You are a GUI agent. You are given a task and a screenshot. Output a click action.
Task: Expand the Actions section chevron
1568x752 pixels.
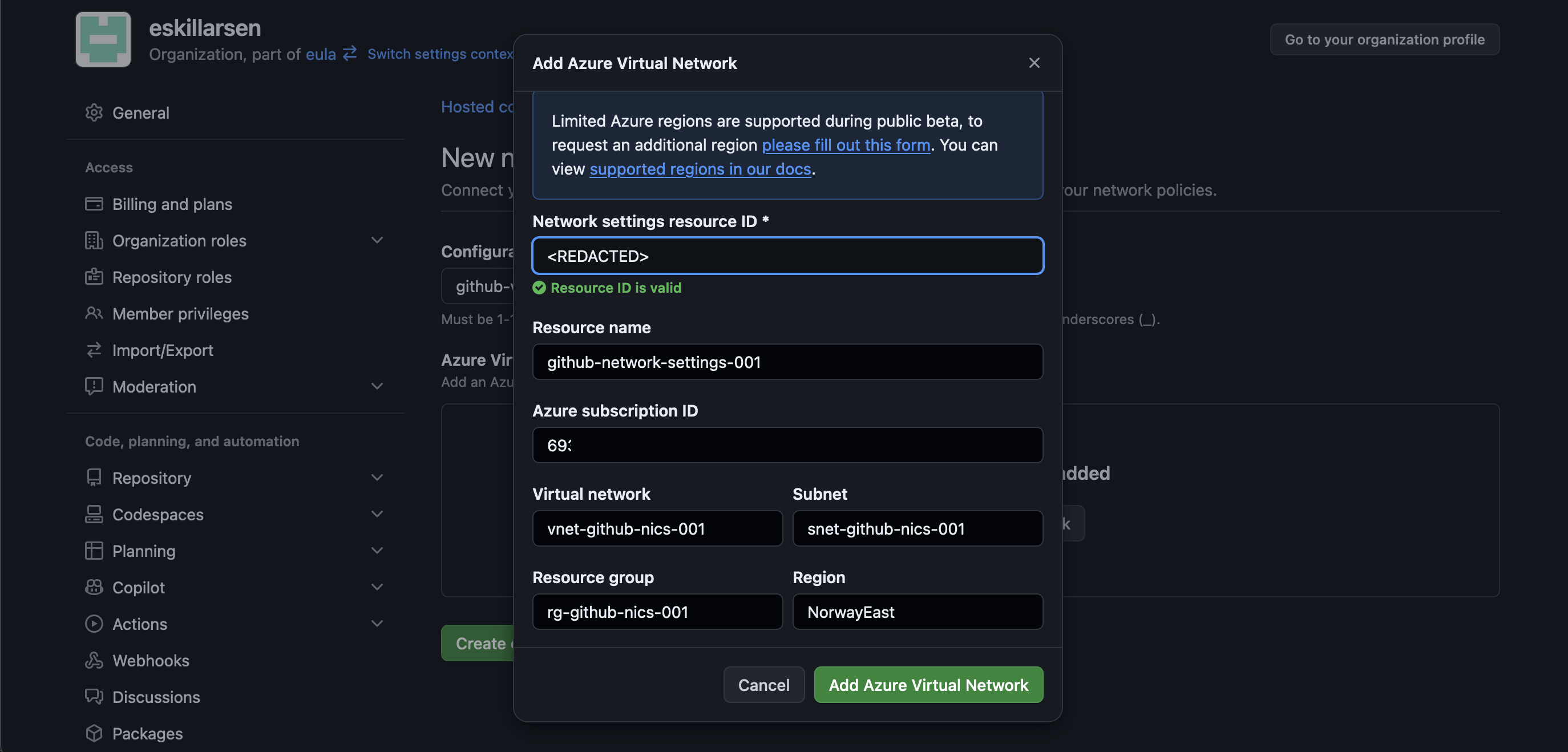[377, 624]
